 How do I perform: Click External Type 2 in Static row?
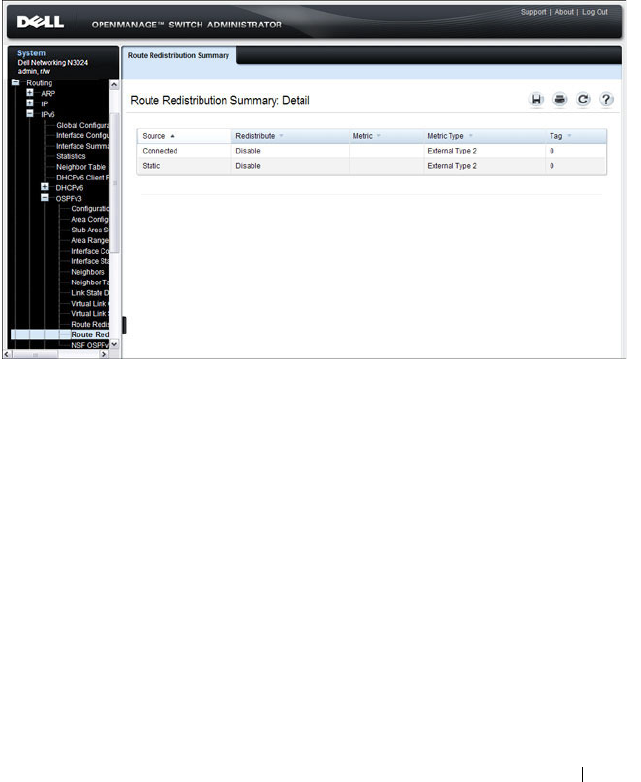[452, 166]
